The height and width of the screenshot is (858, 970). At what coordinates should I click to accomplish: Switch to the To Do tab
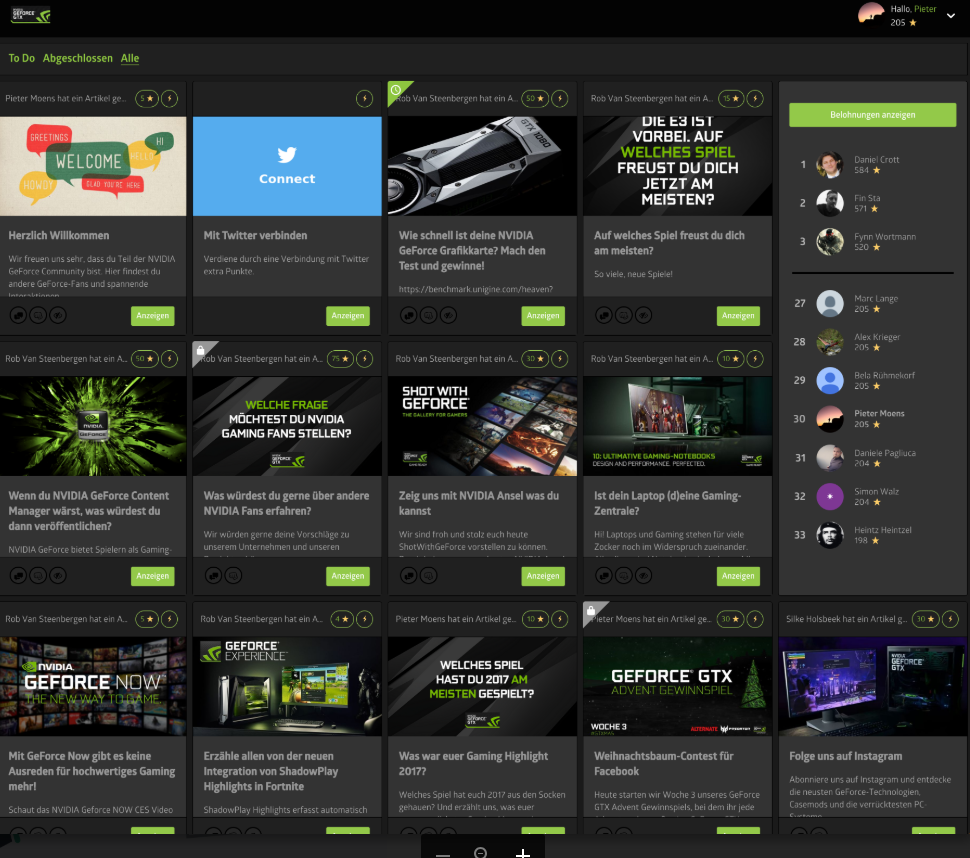[x=22, y=58]
